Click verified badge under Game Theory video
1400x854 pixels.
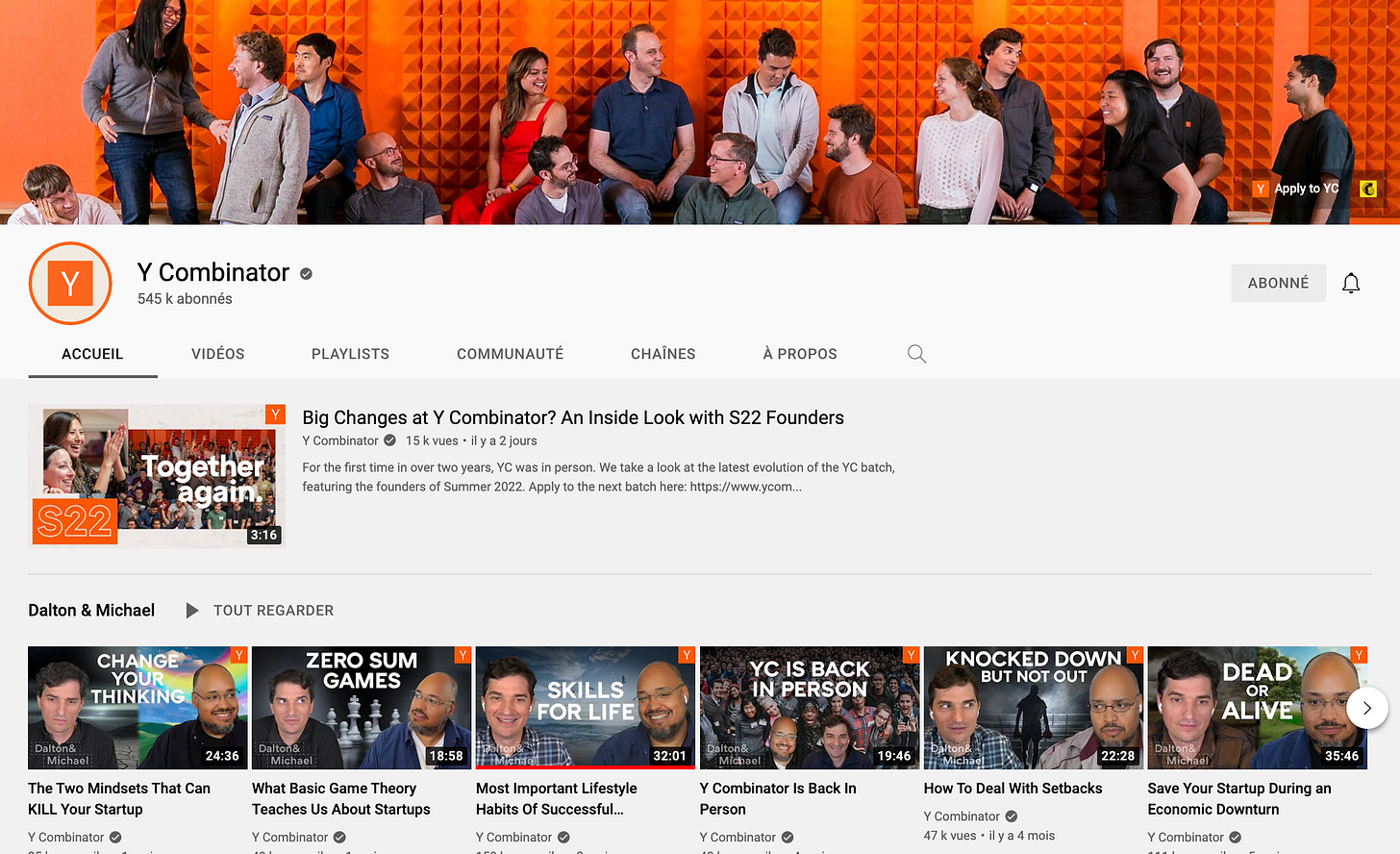(339, 838)
